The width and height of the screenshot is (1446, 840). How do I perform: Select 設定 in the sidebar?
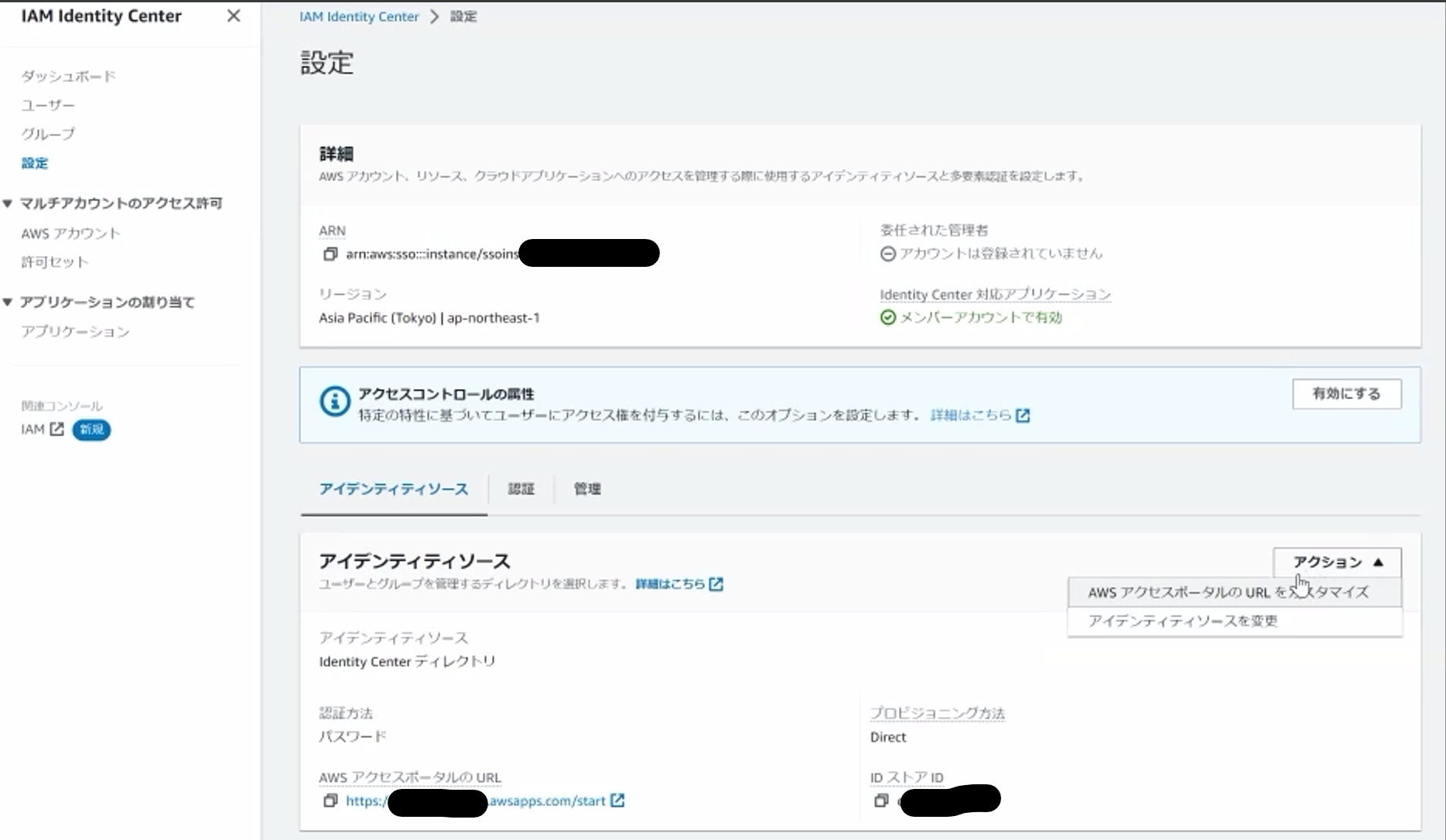click(x=35, y=163)
